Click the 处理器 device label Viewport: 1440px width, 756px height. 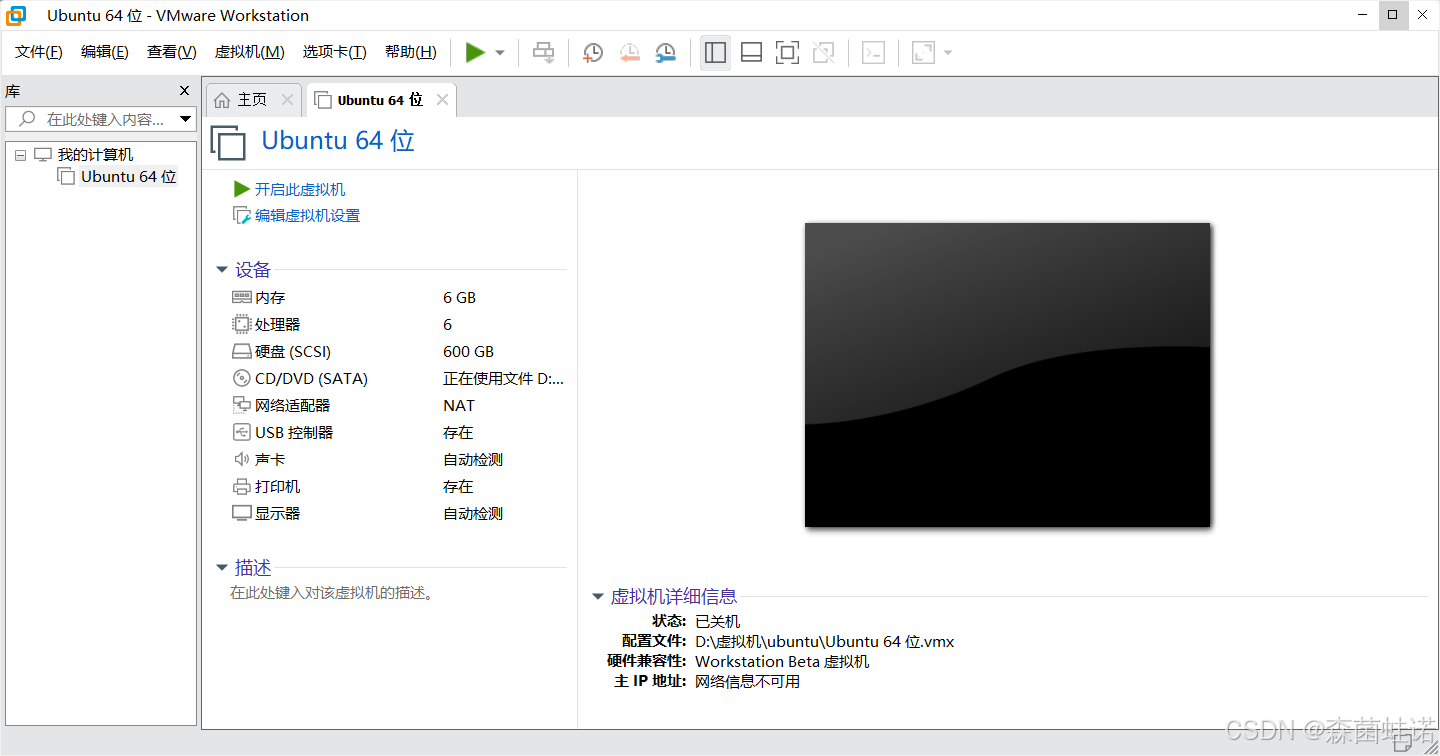point(278,325)
